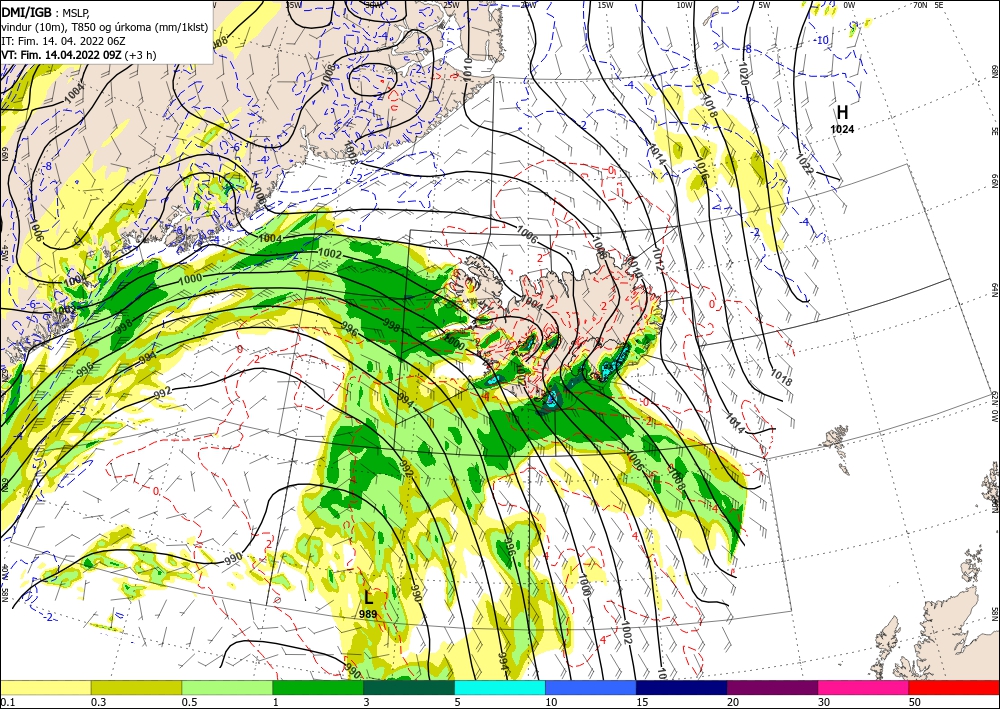This screenshot has width=1000, height=709.
Task: Pick the blue 10–15 legend swatch
Action: click(x=591, y=687)
